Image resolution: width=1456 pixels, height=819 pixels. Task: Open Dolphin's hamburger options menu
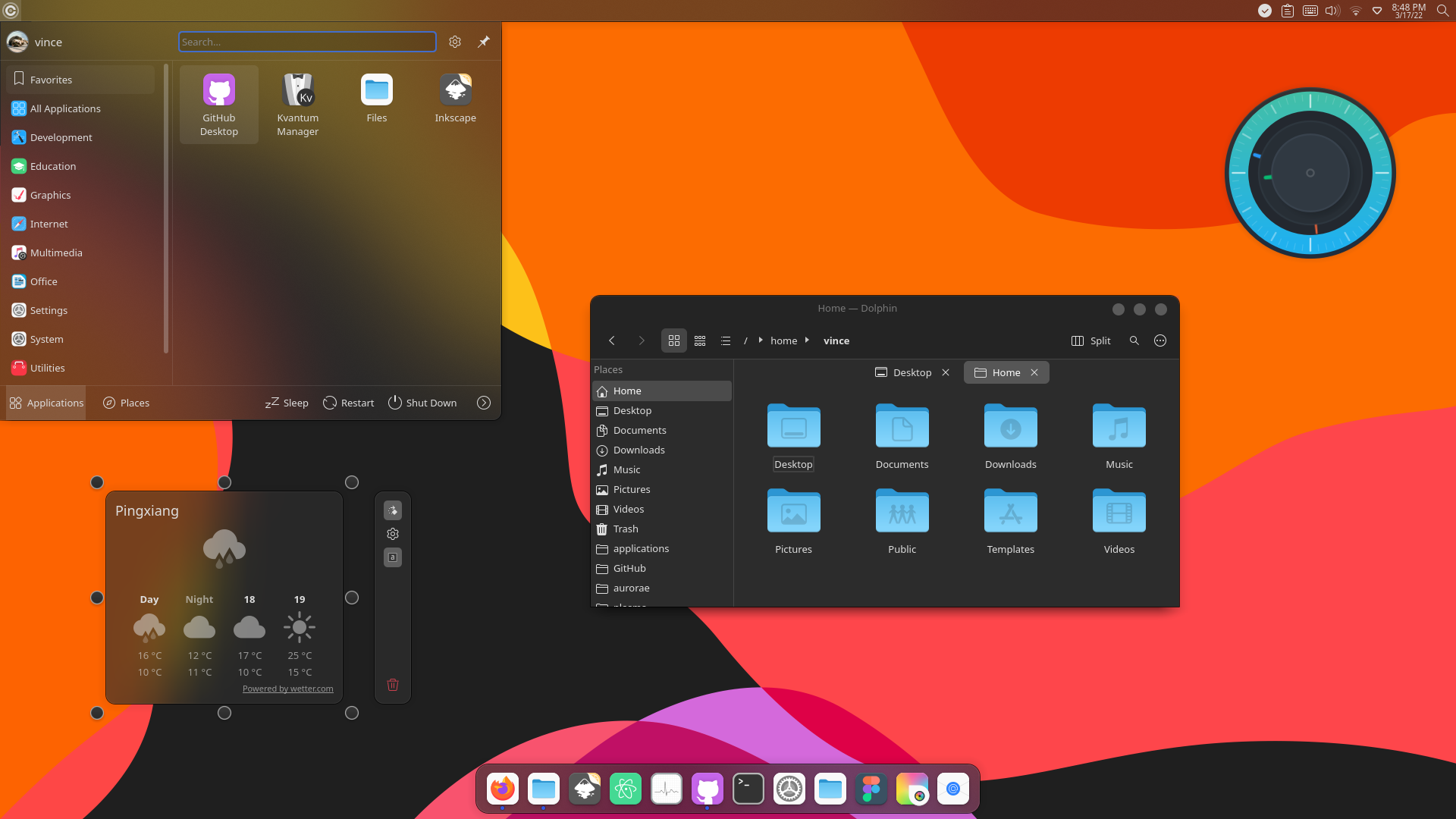(x=1160, y=341)
